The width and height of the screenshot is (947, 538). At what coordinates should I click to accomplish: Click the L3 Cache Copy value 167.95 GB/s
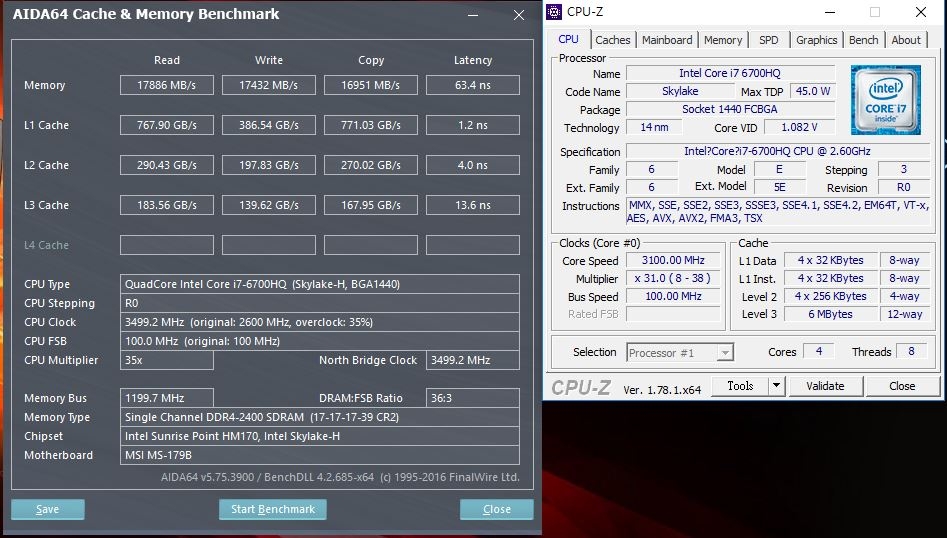tap(371, 205)
